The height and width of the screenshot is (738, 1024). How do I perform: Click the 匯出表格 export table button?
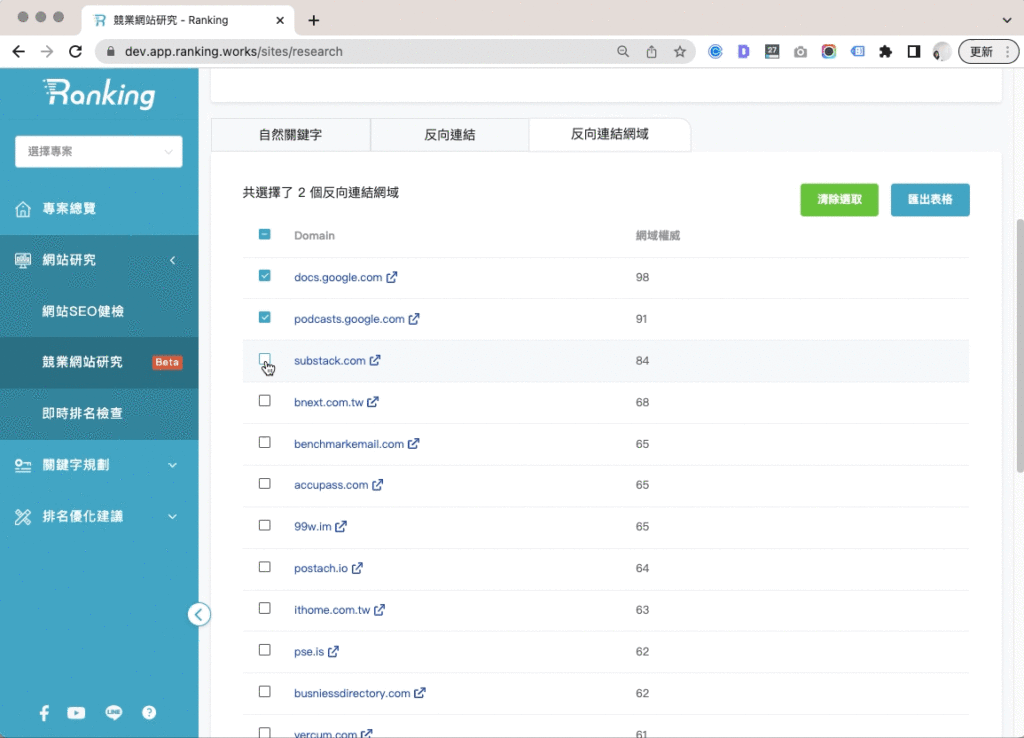(930, 200)
